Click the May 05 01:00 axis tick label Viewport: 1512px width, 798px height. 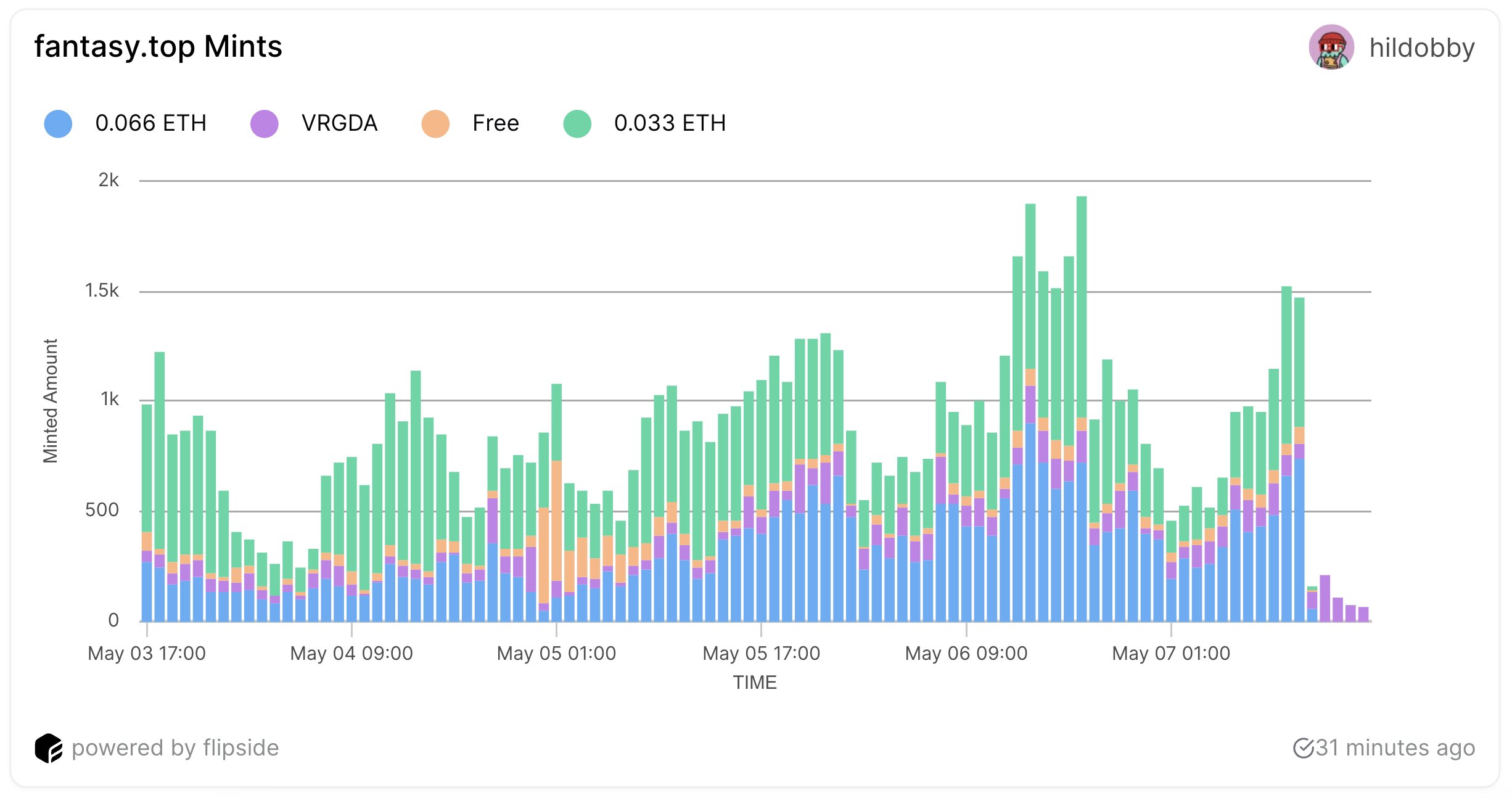[x=556, y=653]
